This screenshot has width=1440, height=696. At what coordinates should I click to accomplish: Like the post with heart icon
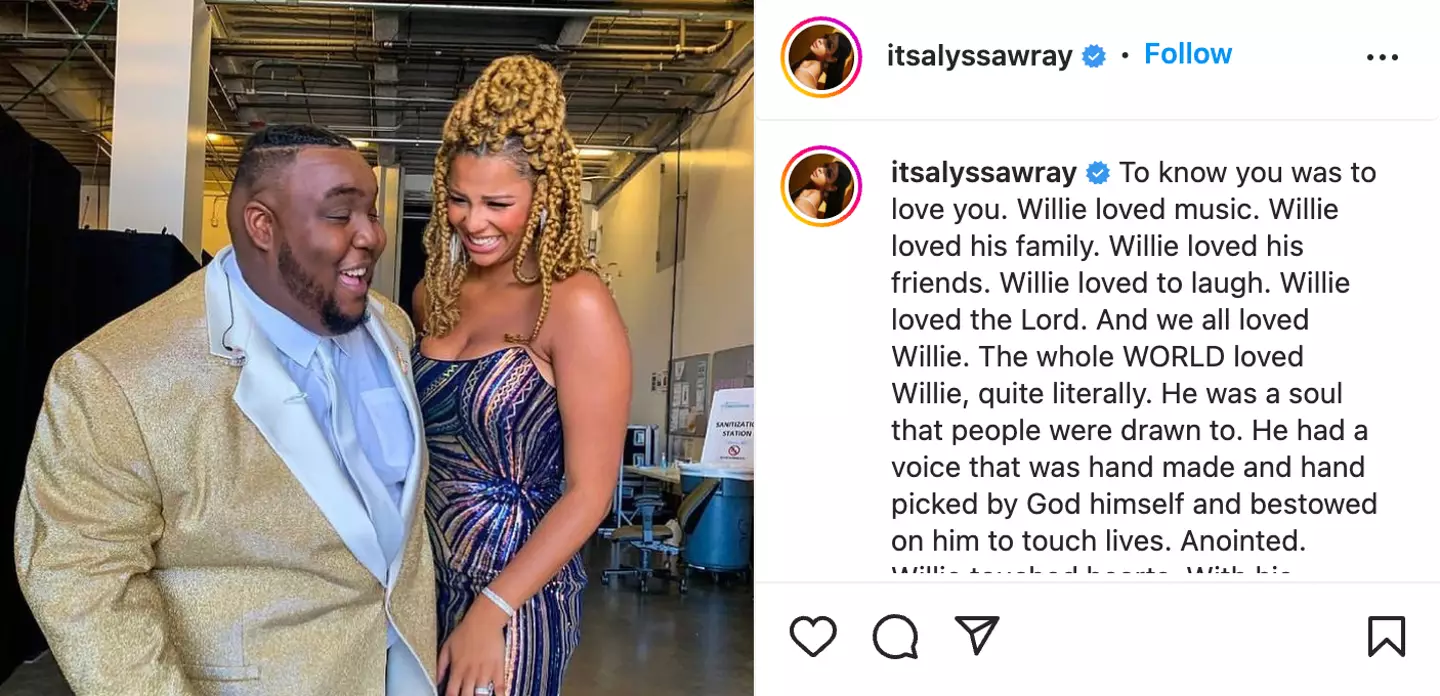(x=813, y=636)
